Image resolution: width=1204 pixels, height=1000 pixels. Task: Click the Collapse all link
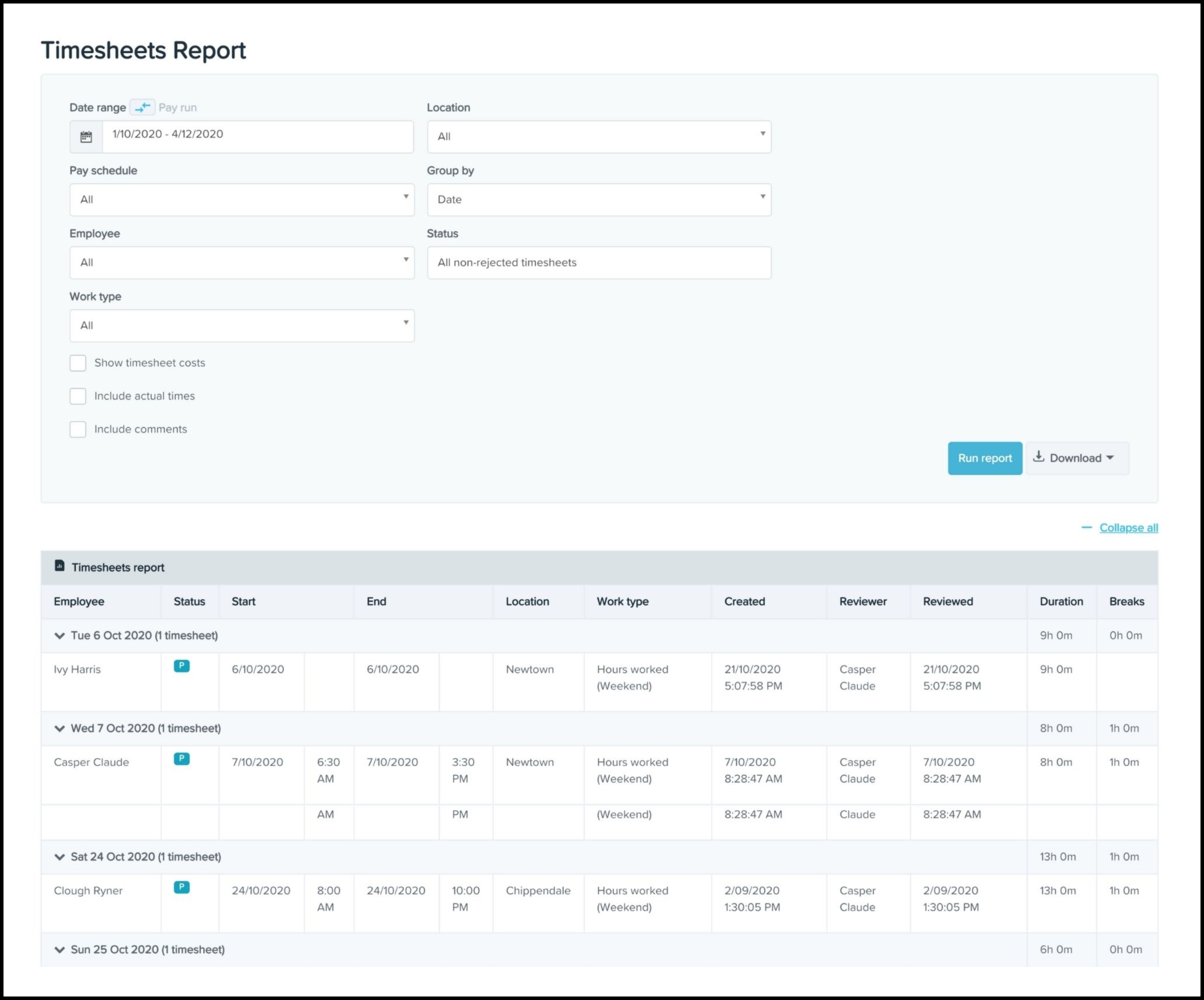(1128, 527)
